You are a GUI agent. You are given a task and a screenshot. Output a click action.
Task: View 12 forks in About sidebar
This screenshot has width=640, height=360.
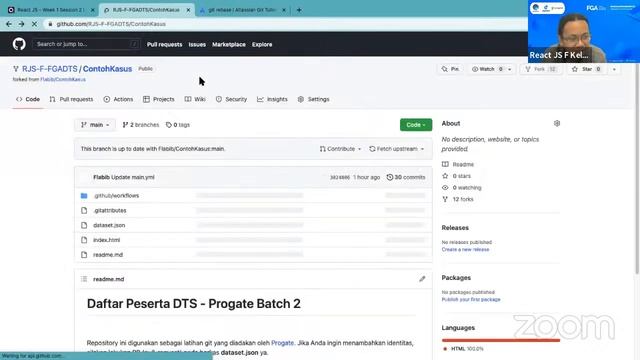click(458, 199)
